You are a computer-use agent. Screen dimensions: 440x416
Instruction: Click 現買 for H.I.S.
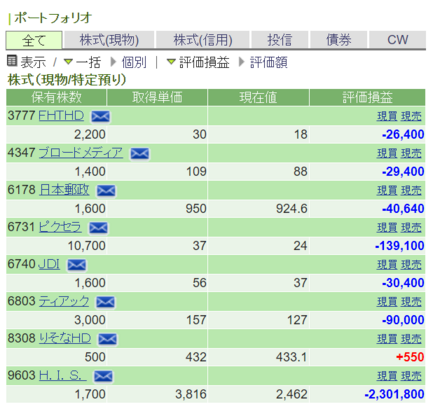tap(387, 376)
